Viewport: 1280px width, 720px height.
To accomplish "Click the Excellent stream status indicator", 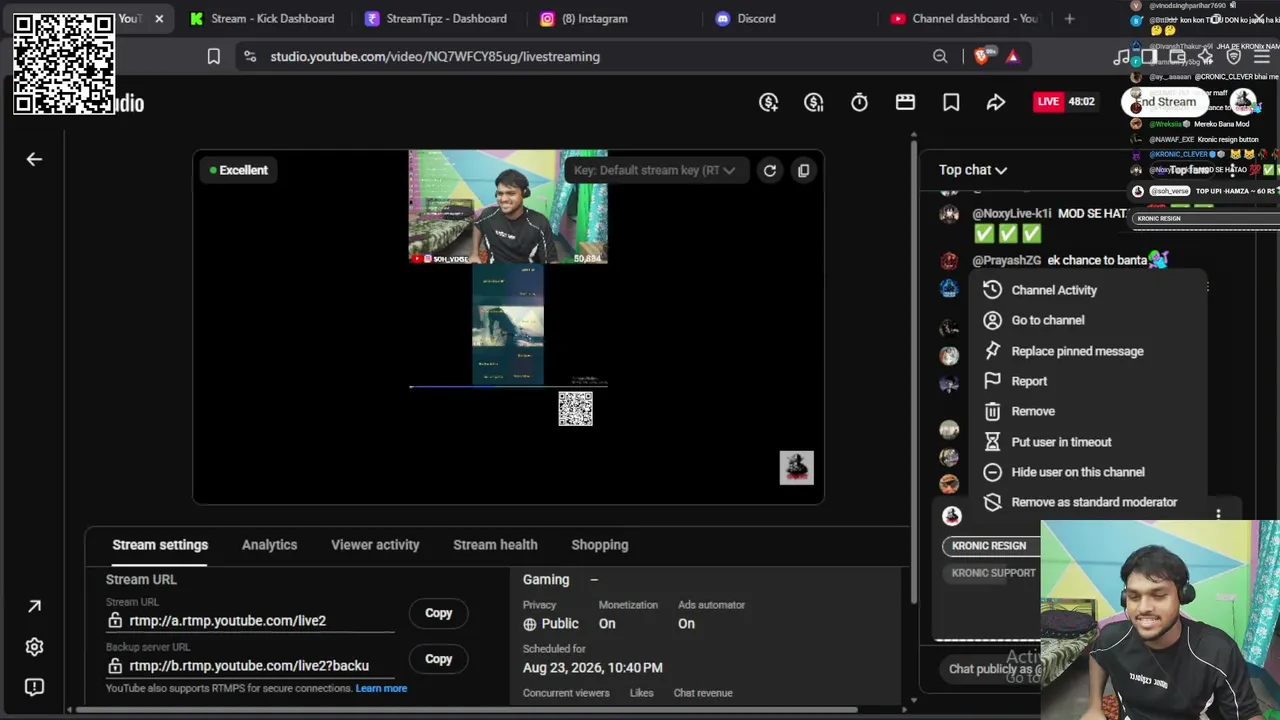I will 239,170.
